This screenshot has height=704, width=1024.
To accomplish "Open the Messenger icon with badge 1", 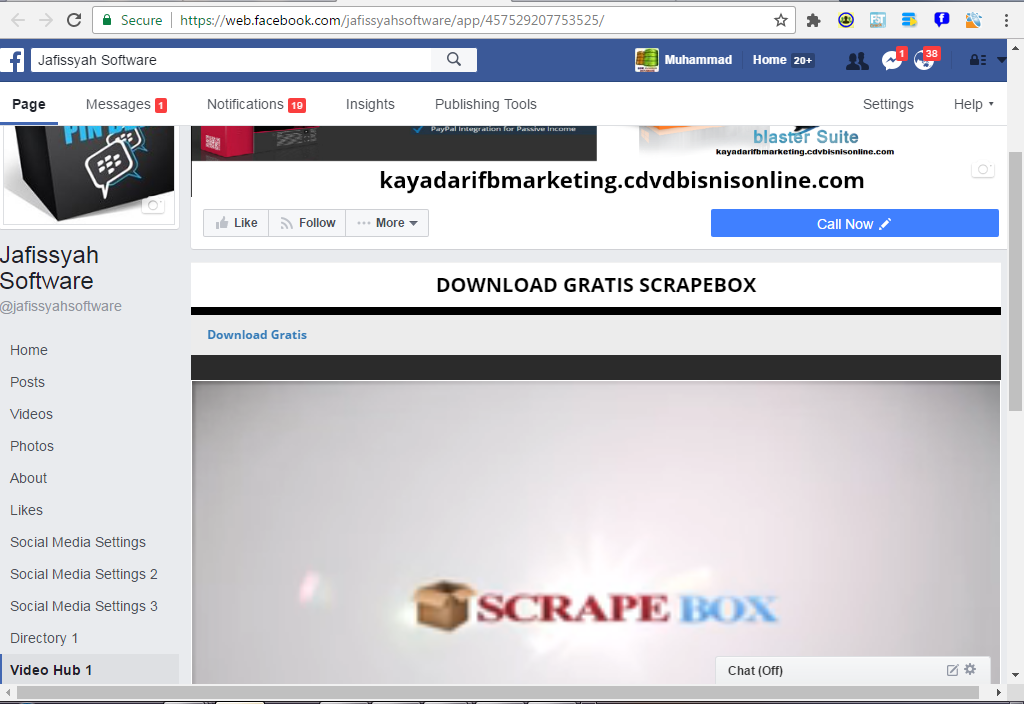I will click(891, 60).
